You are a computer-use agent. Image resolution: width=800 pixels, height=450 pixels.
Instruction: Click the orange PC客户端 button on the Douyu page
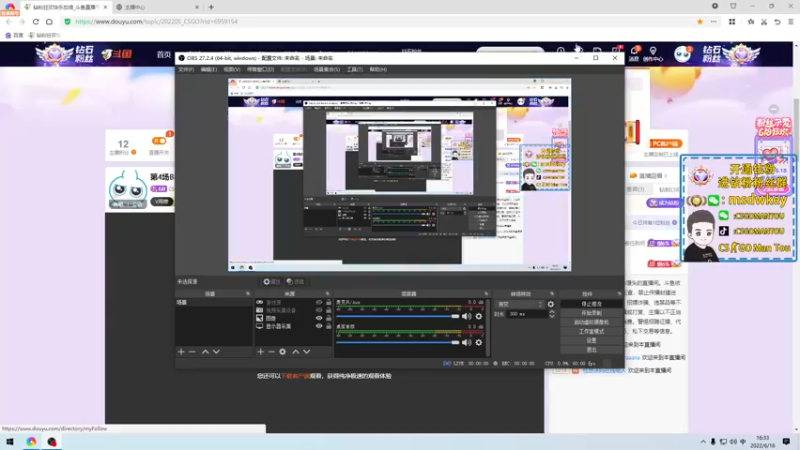(666, 144)
